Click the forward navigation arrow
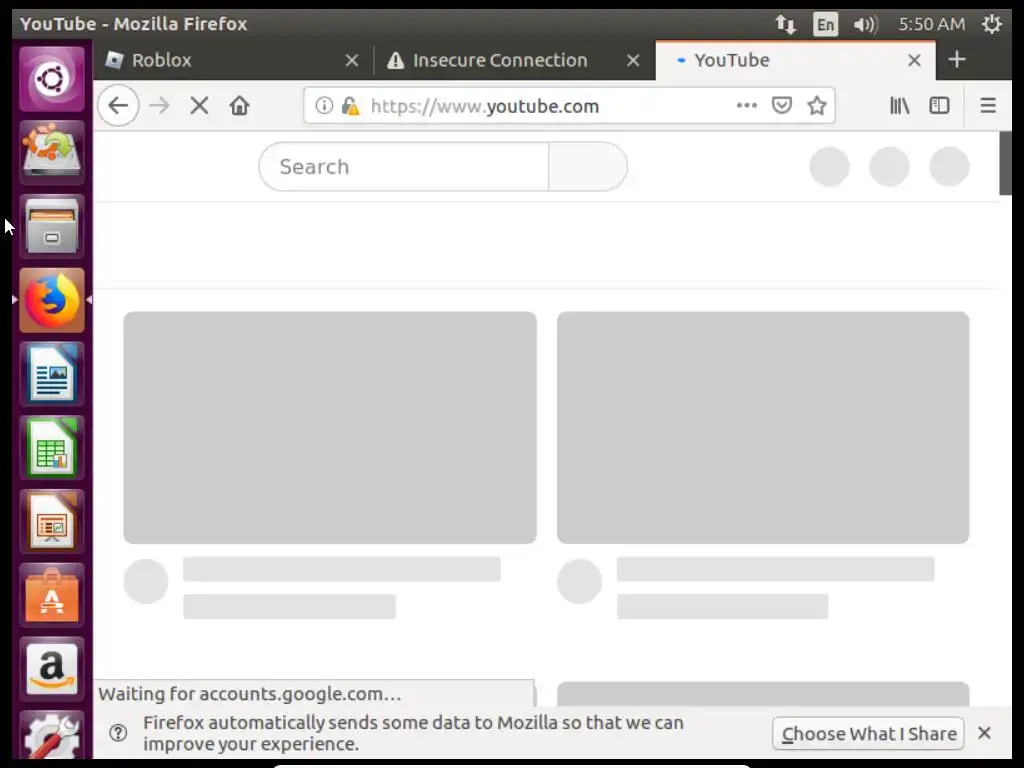The image size is (1024, 768). (x=159, y=105)
